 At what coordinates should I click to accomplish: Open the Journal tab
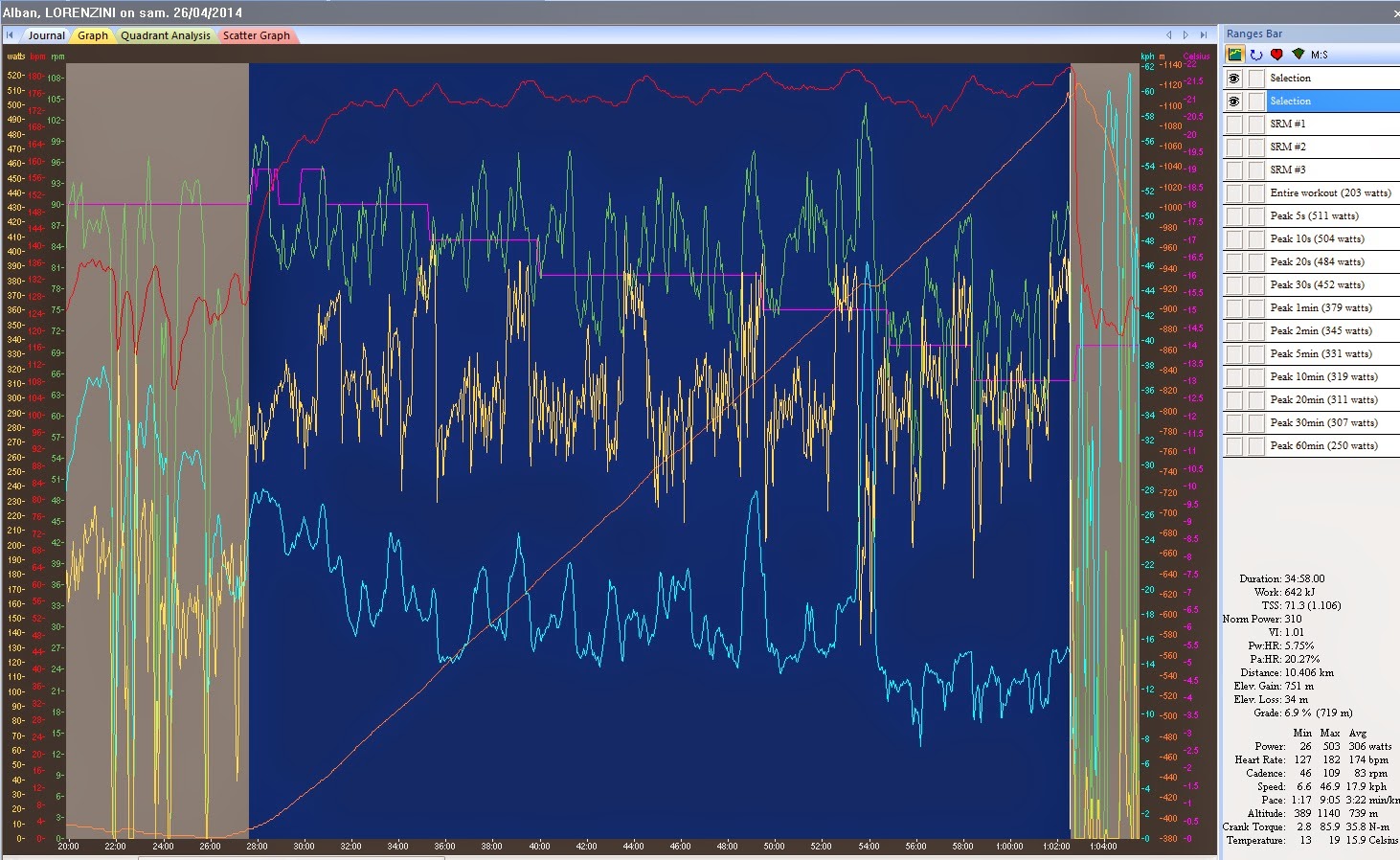coord(46,35)
